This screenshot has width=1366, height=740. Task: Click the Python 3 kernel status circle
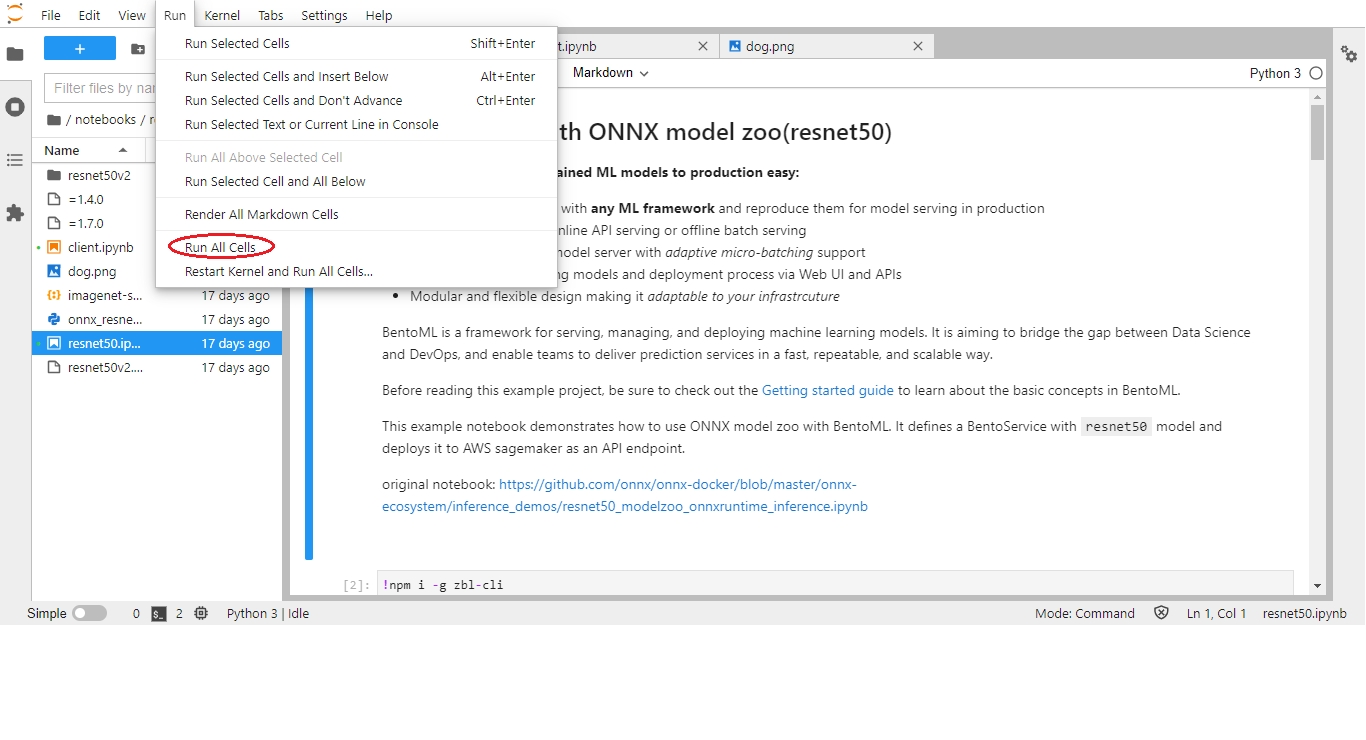pos(1316,73)
